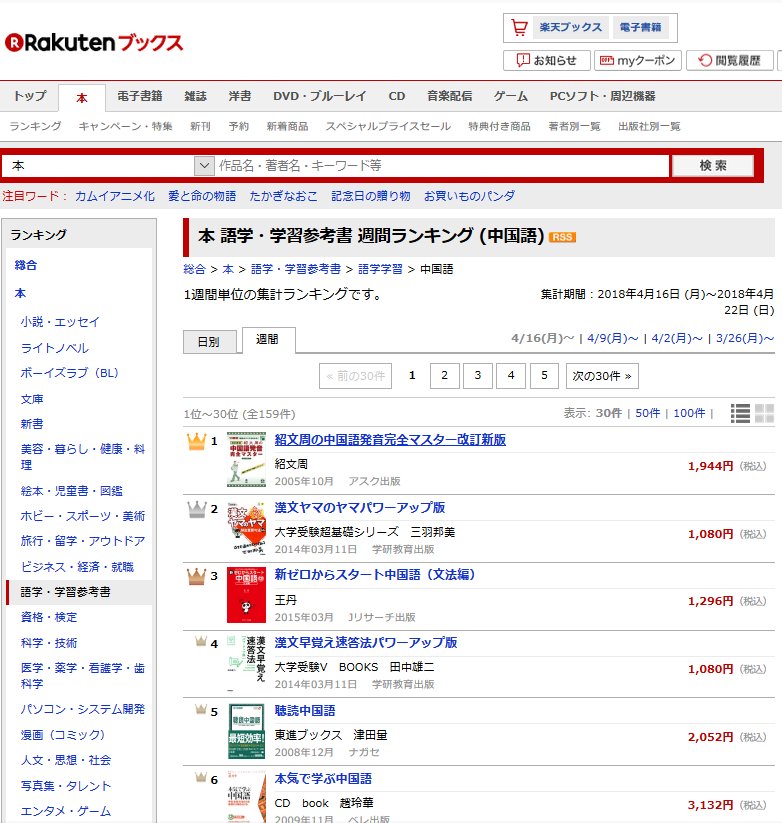The width and height of the screenshot is (782, 823).
Task: Open the ランキング submenu link
Action: 35,126
